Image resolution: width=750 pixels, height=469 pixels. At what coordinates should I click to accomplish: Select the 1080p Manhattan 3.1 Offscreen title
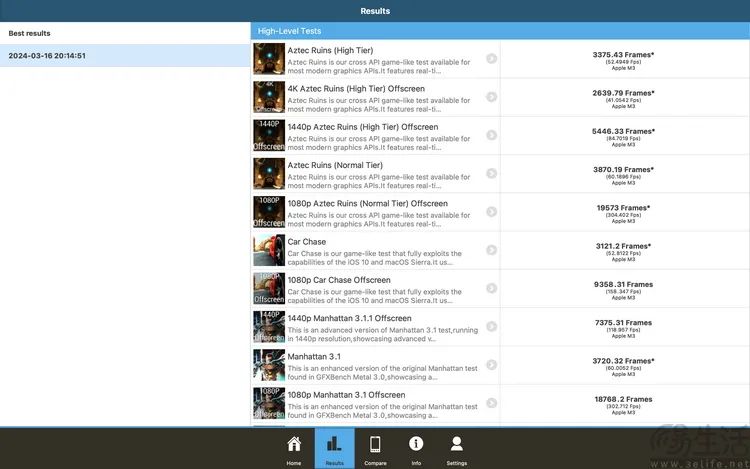click(346, 394)
